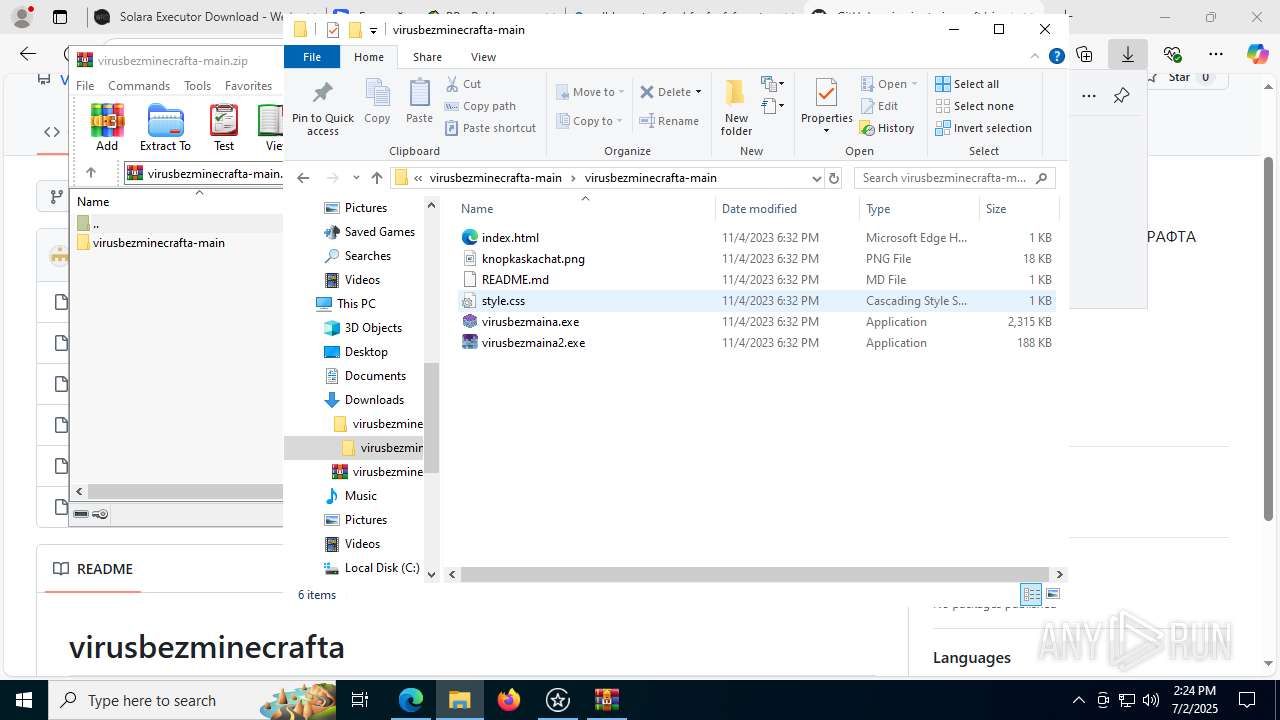Open the New item dropdown in ribbon
1280x720 pixels.
click(772, 84)
